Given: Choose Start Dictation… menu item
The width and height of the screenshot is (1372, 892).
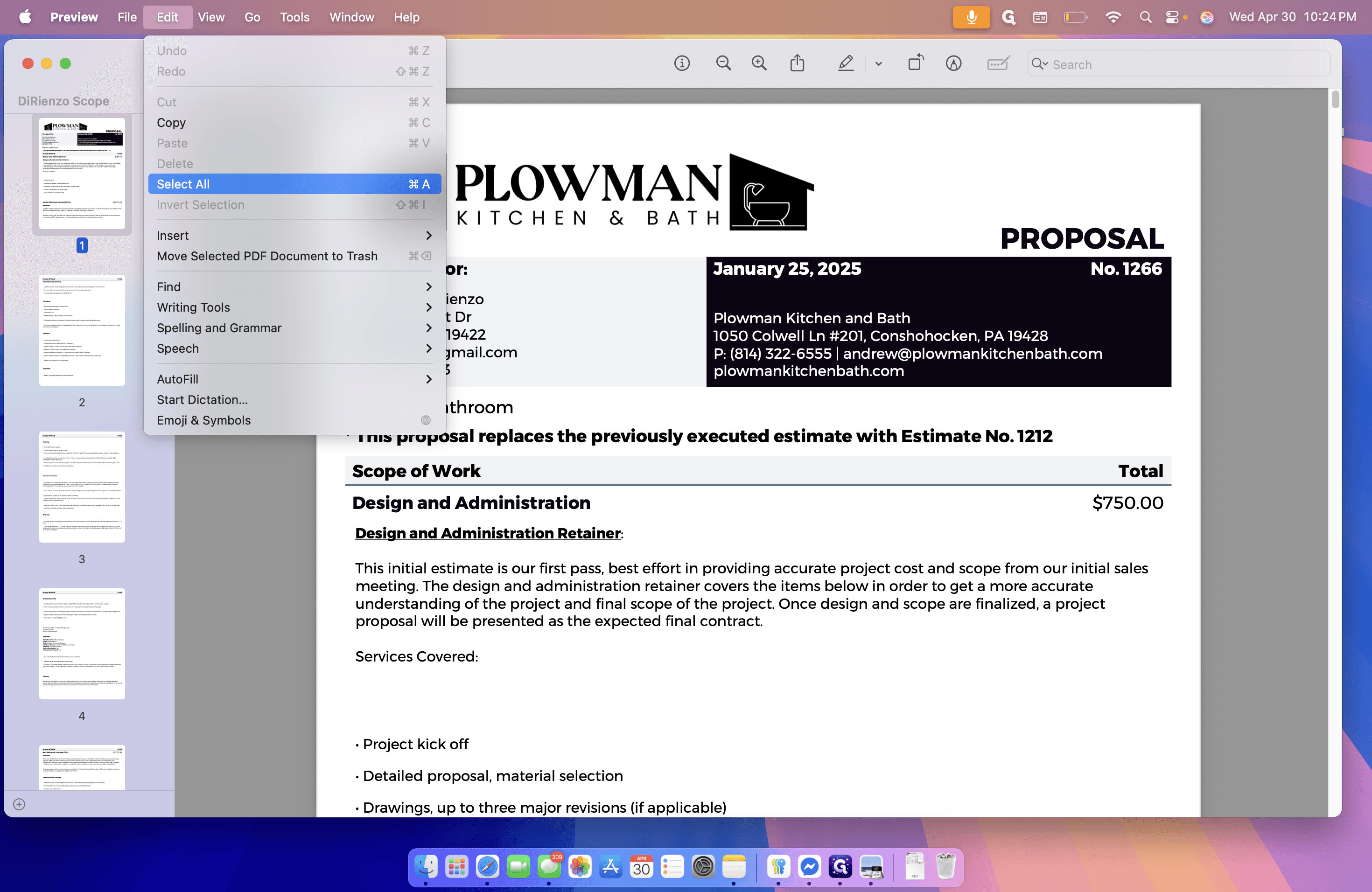Looking at the screenshot, I should tap(294, 399).
